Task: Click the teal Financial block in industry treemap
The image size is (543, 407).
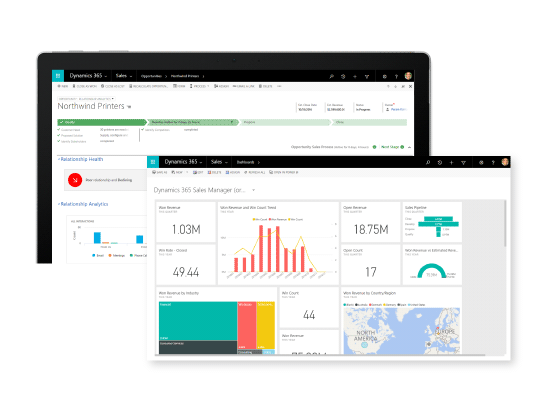Action: [198, 321]
